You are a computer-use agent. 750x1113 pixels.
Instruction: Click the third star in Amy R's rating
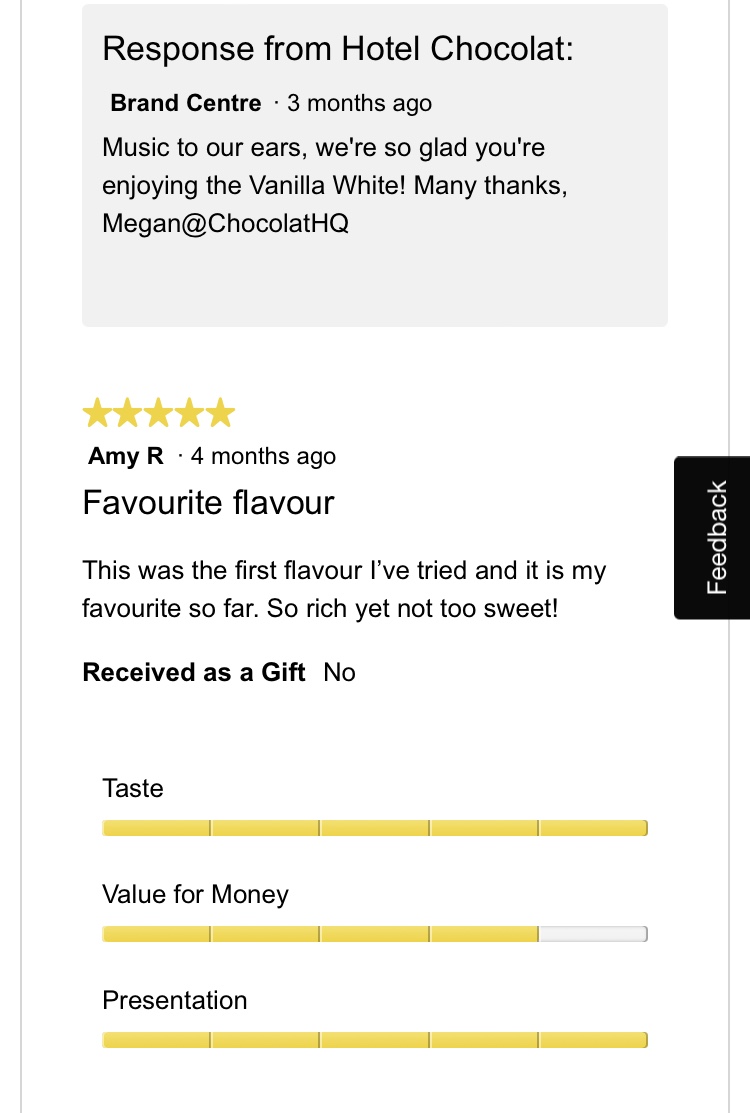pyautogui.click(x=159, y=413)
